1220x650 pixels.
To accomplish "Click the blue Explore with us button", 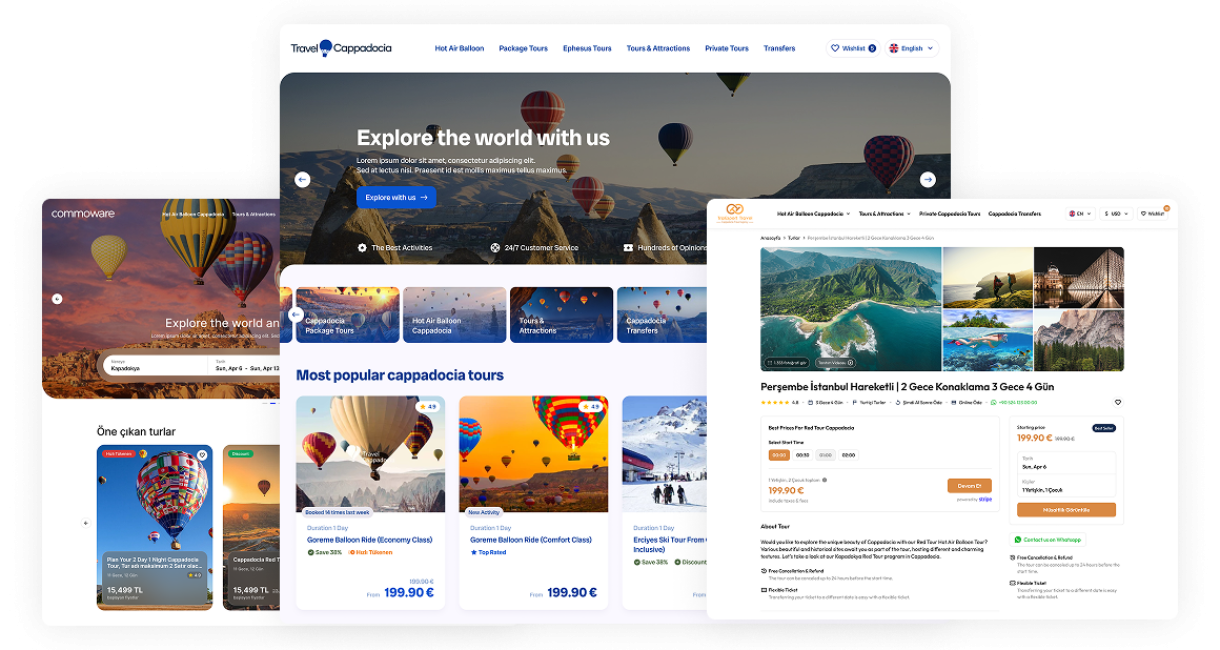I will 396,198.
